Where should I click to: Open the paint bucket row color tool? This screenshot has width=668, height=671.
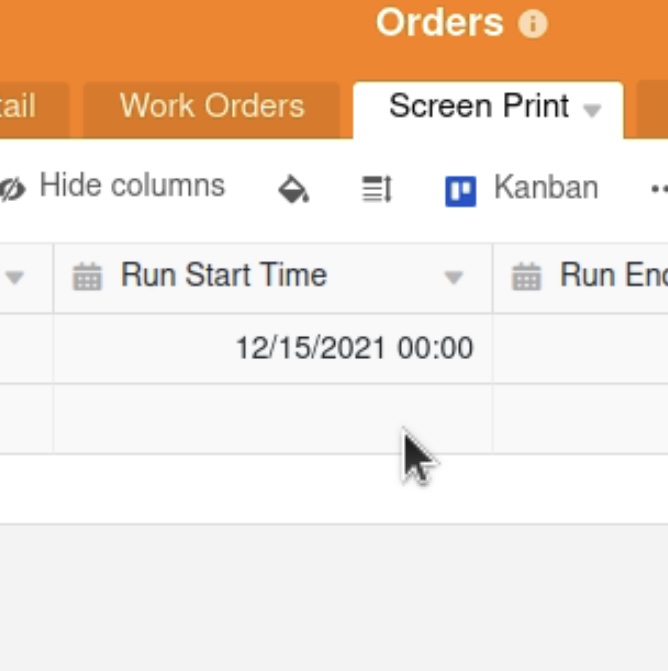pos(293,188)
